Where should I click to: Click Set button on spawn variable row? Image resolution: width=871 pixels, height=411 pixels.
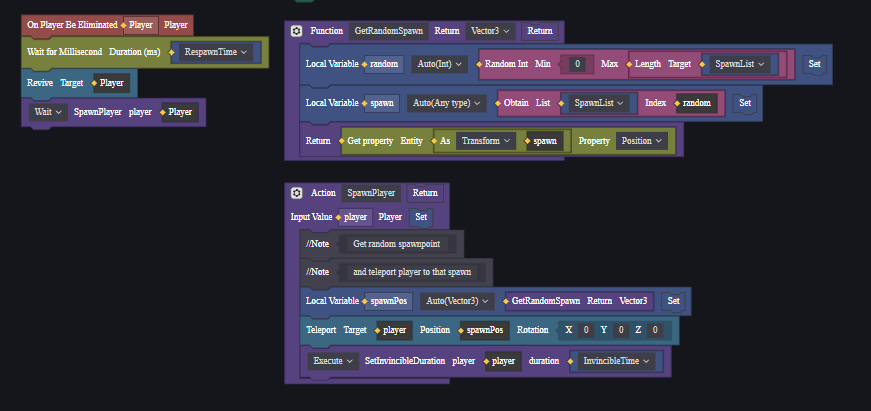(745, 103)
